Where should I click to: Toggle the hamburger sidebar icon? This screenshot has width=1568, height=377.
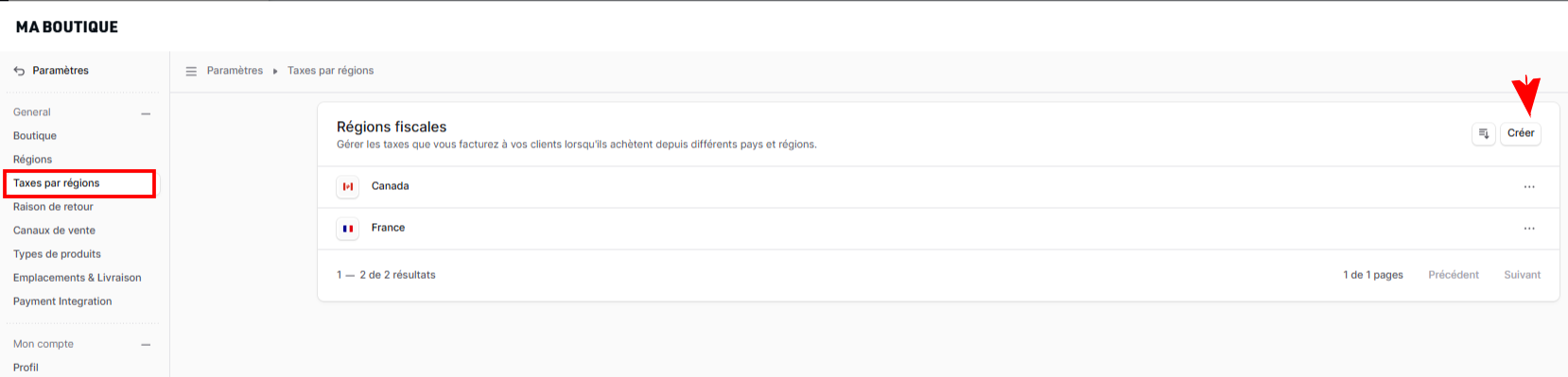point(191,71)
